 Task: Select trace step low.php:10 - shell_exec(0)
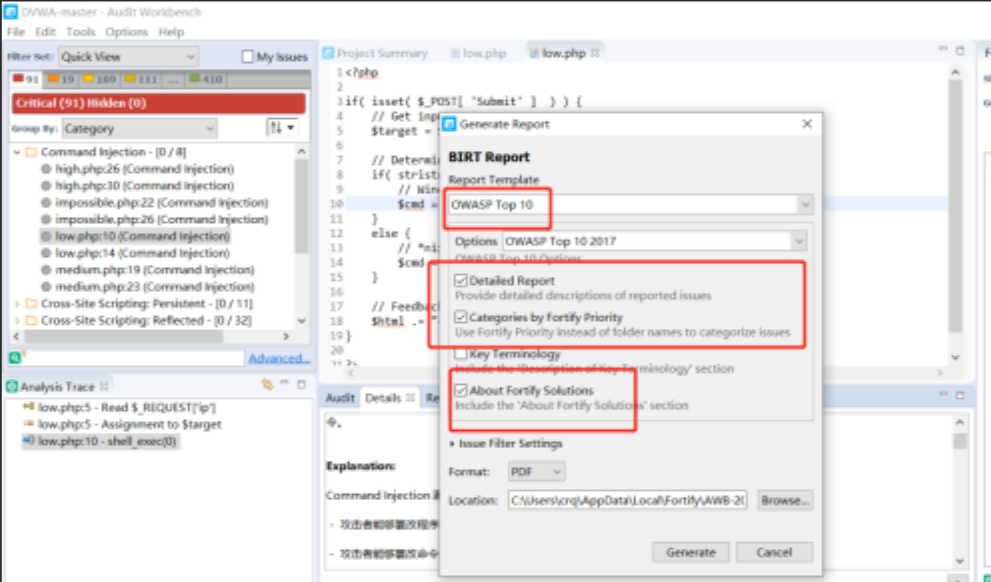pyautogui.click(x=100, y=441)
